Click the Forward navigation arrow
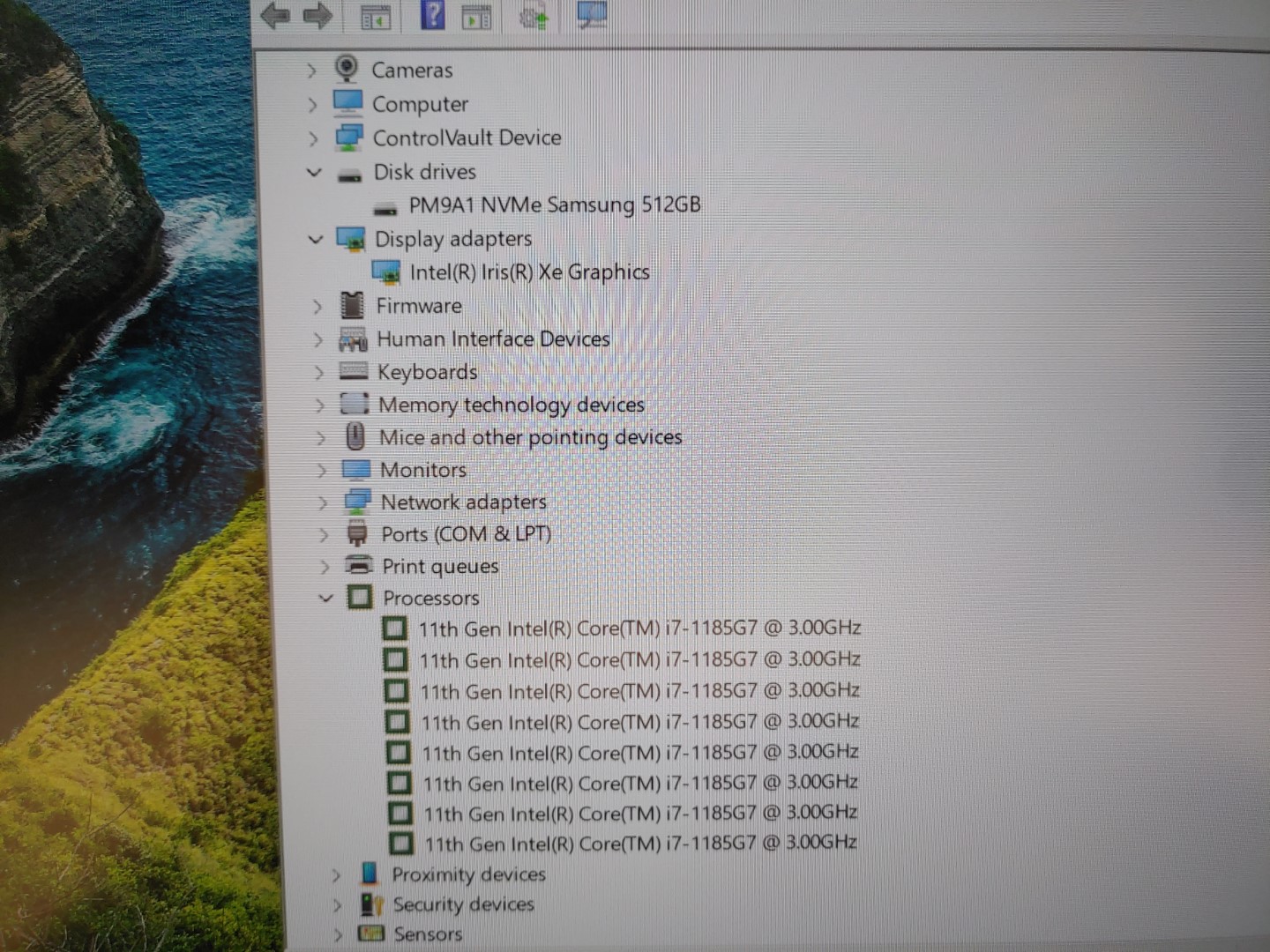 (317, 15)
